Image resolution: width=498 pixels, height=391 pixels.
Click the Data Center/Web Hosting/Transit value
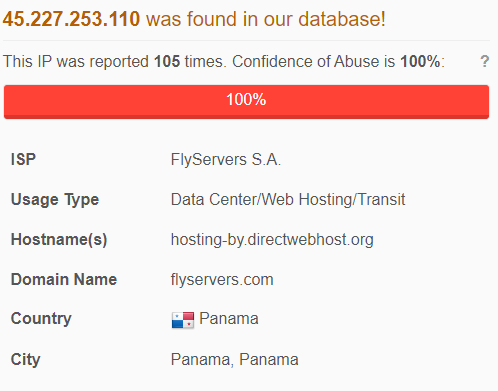288,199
